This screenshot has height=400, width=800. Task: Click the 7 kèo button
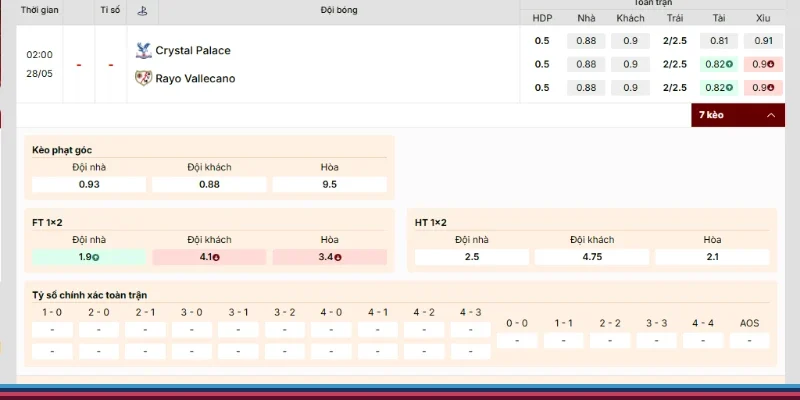[738, 115]
